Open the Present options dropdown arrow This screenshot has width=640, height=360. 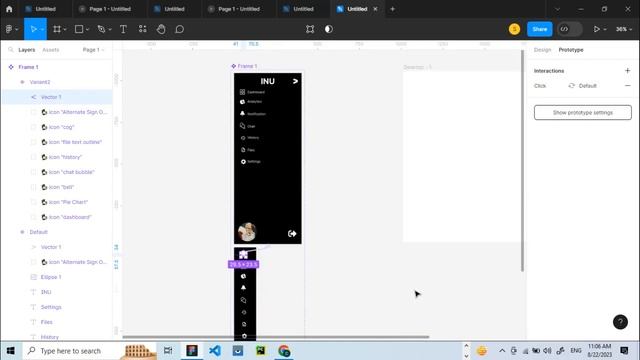point(605,29)
